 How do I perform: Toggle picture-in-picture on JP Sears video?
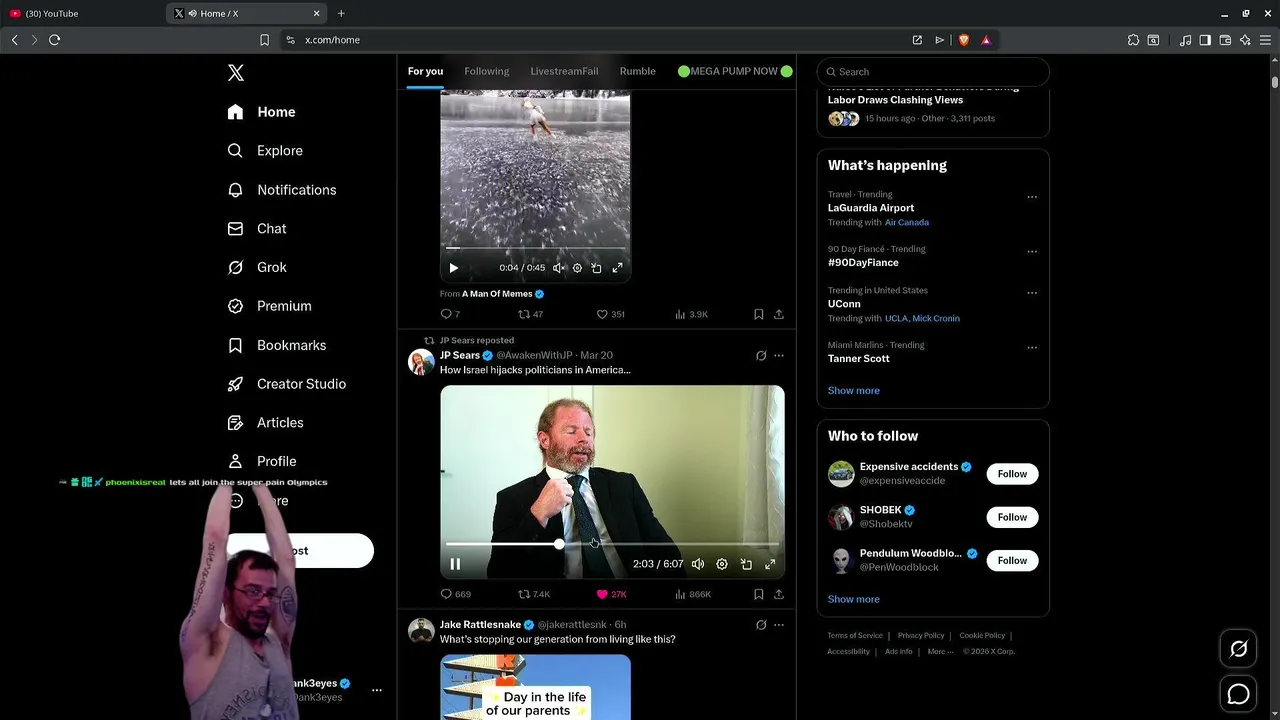coord(746,564)
